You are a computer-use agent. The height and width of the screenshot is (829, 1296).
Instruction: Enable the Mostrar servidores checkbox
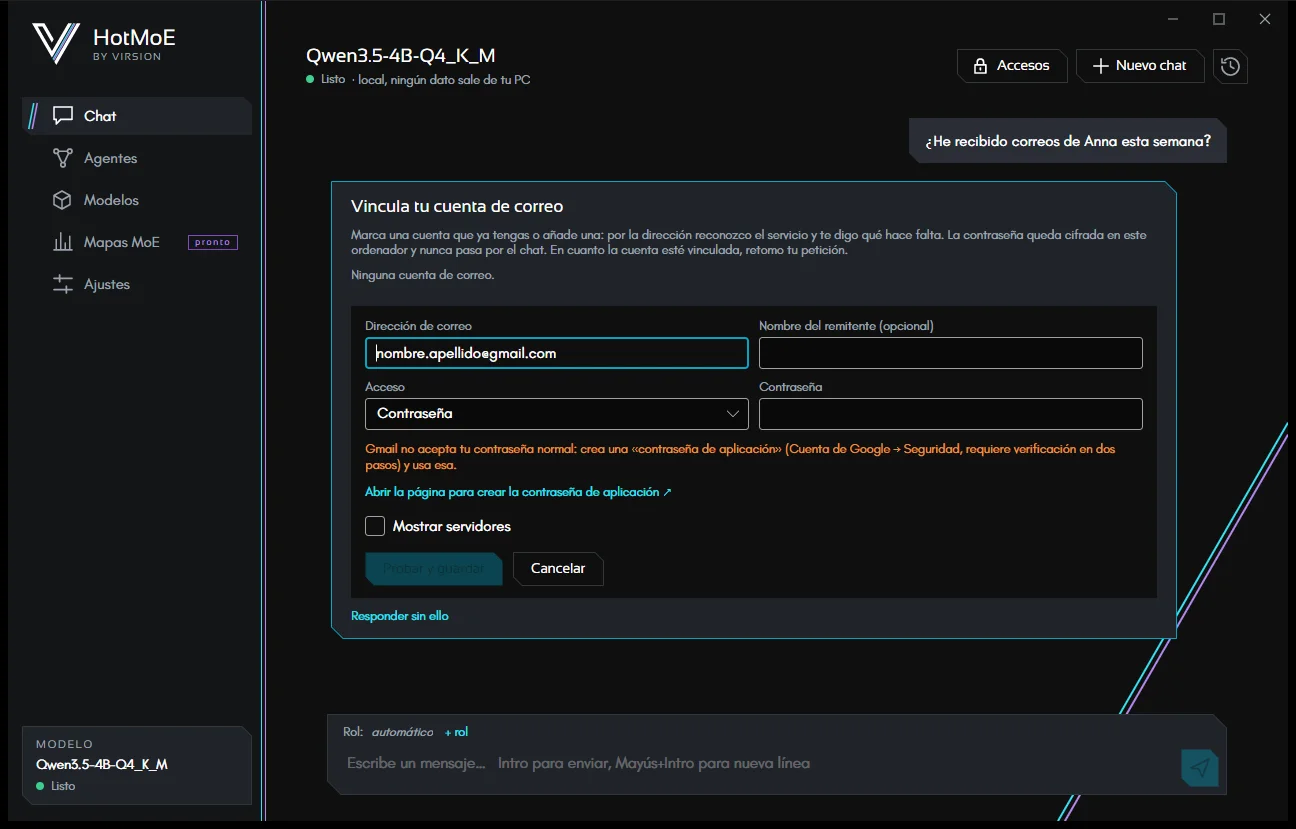point(375,526)
